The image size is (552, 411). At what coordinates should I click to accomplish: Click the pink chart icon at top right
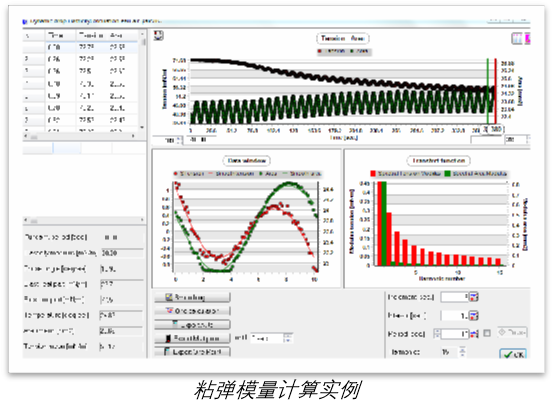tap(527, 38)
